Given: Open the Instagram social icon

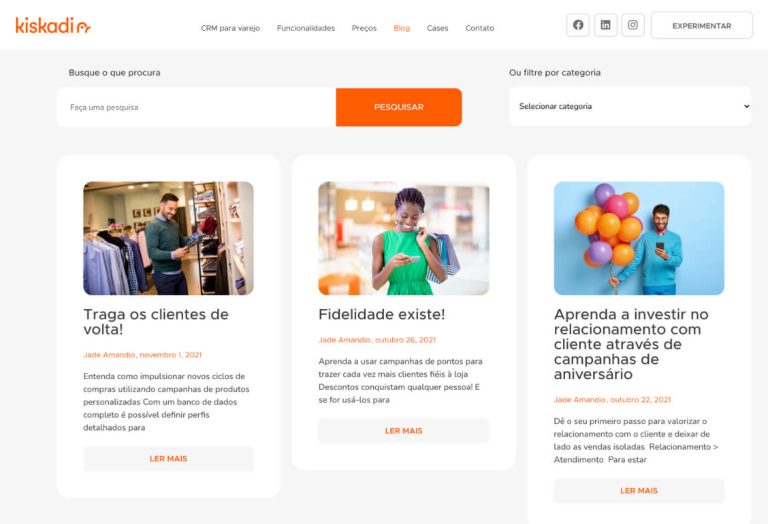Looking at the screenshot, I should tap(633, 25).
